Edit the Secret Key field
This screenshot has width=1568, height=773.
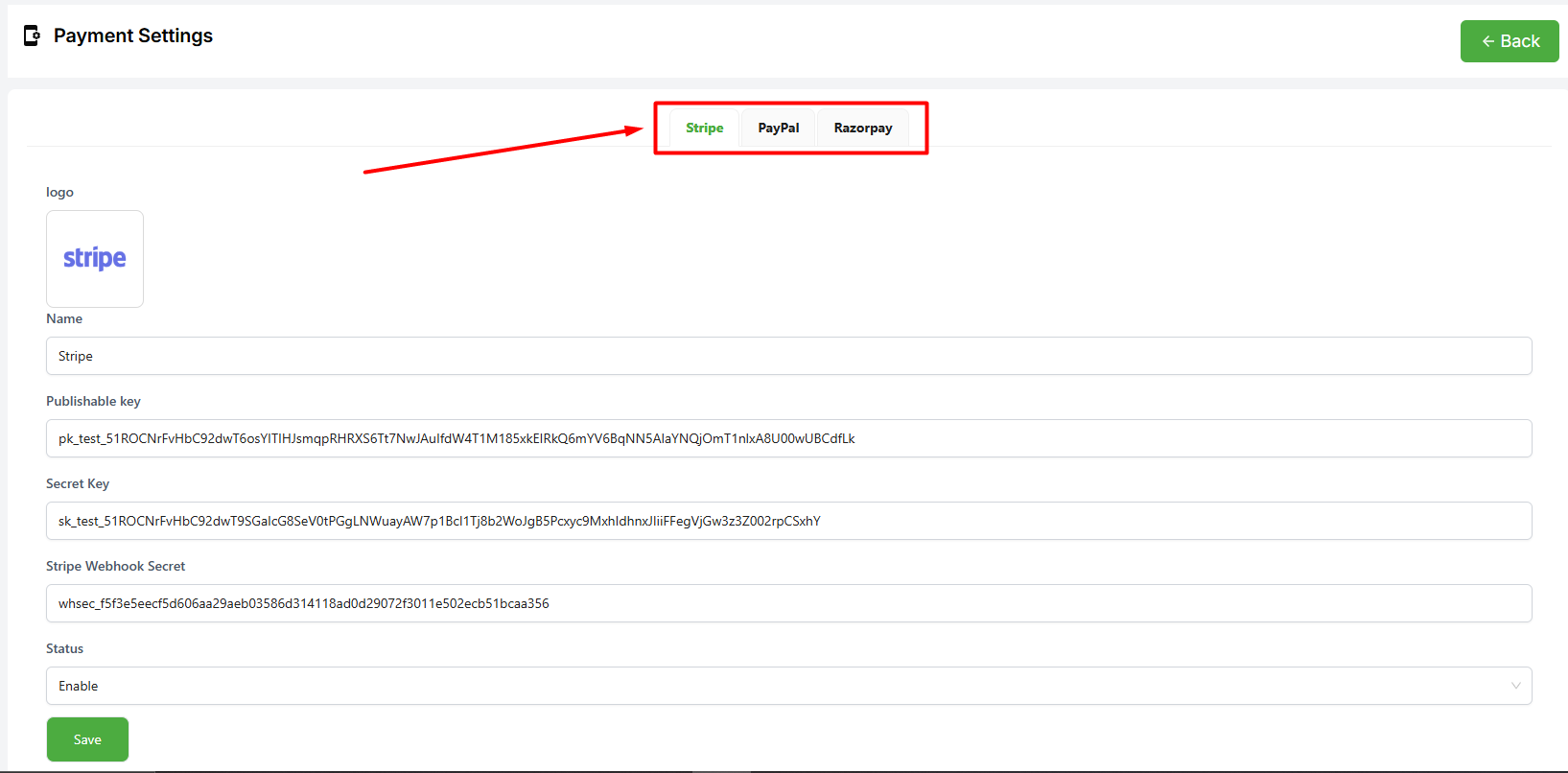pyautogui.click(x=789, y=521)
